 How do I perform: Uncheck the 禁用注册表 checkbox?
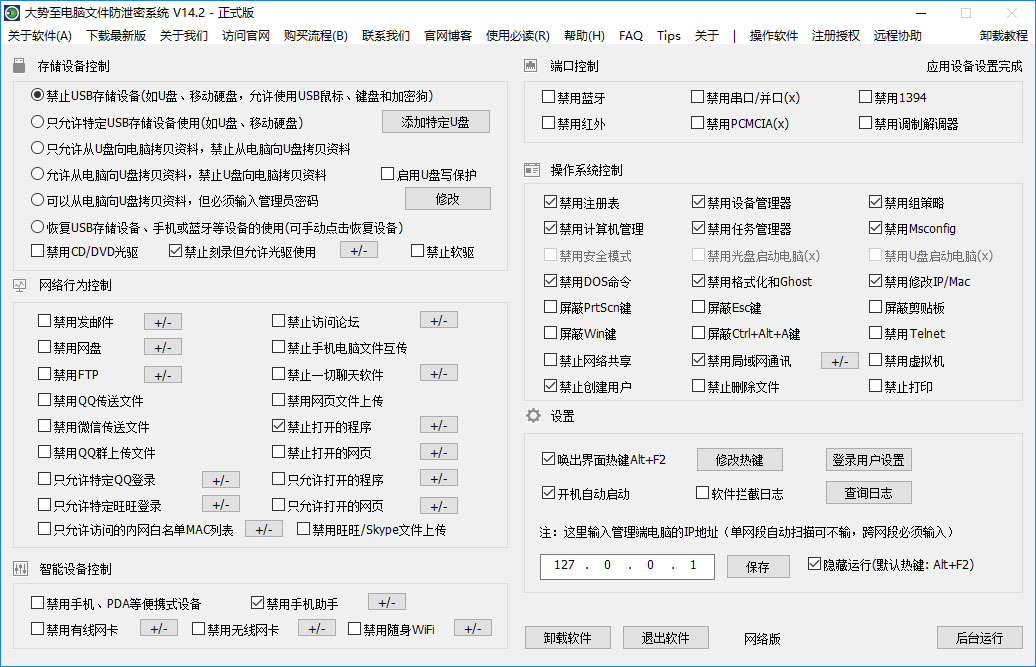tap(550, 200)
